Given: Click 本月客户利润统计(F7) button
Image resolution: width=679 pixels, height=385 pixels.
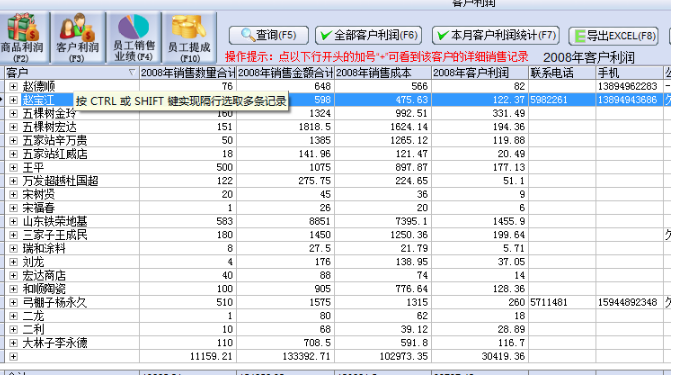Looking at the screenshot, I should [x=496, y=35].
